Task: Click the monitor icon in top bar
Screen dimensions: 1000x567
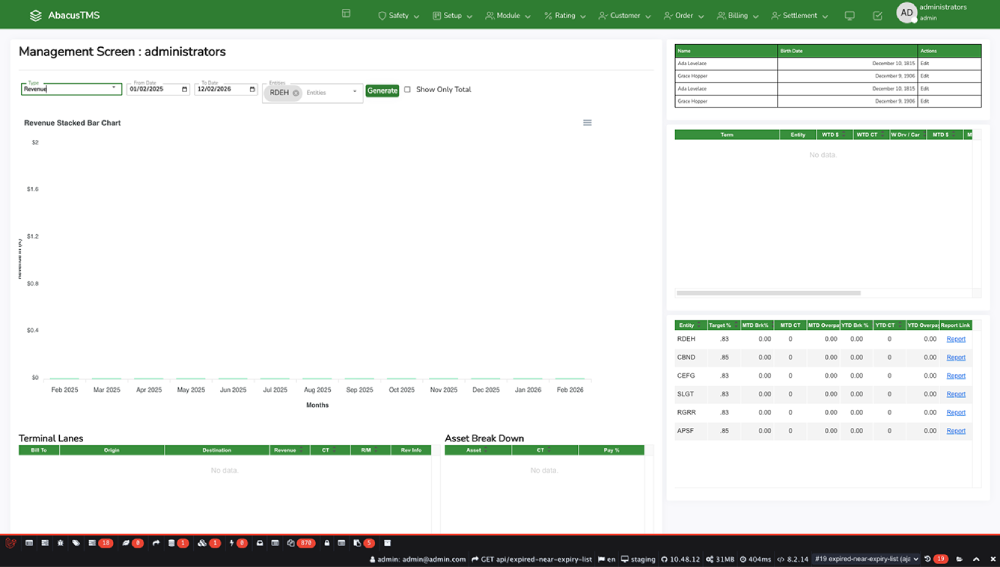Action: click(x=850, y=16)
